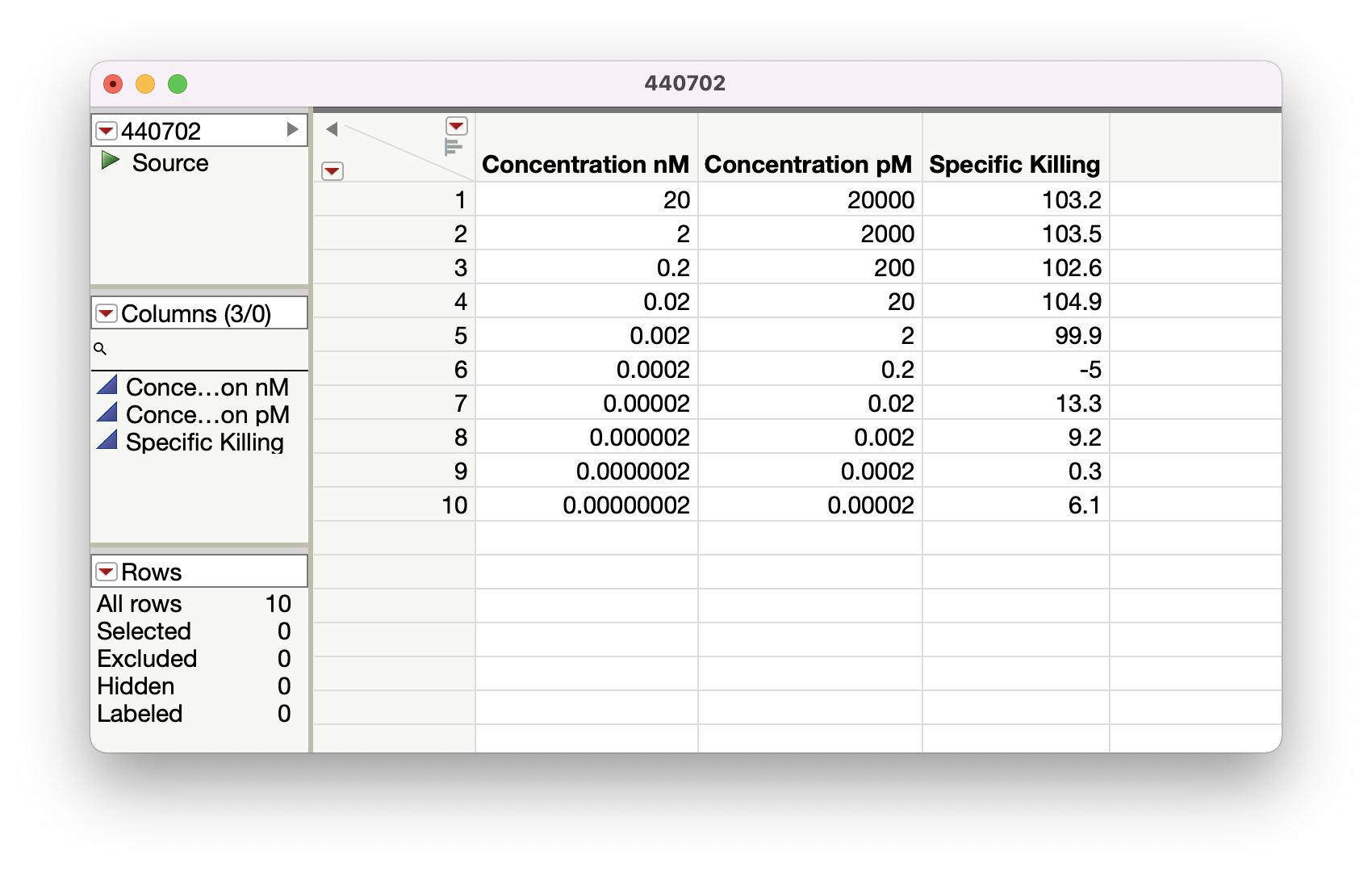Viewport: 1372px width, 872px height.
Task: Open the 440702 table red triangle menu
Action: [105, 130]
